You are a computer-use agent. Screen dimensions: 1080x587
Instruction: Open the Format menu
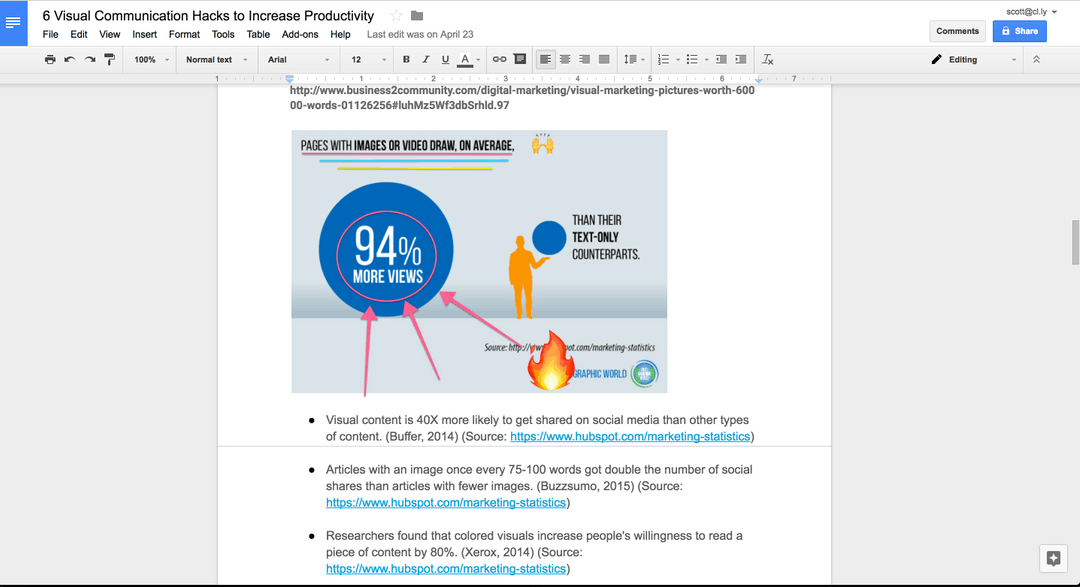[184, 34]
